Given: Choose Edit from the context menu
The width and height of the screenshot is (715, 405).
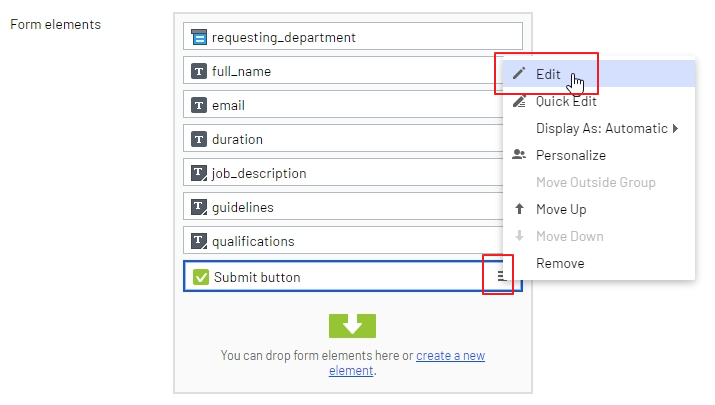Looking at the screenshot, I should pos(548,74).
